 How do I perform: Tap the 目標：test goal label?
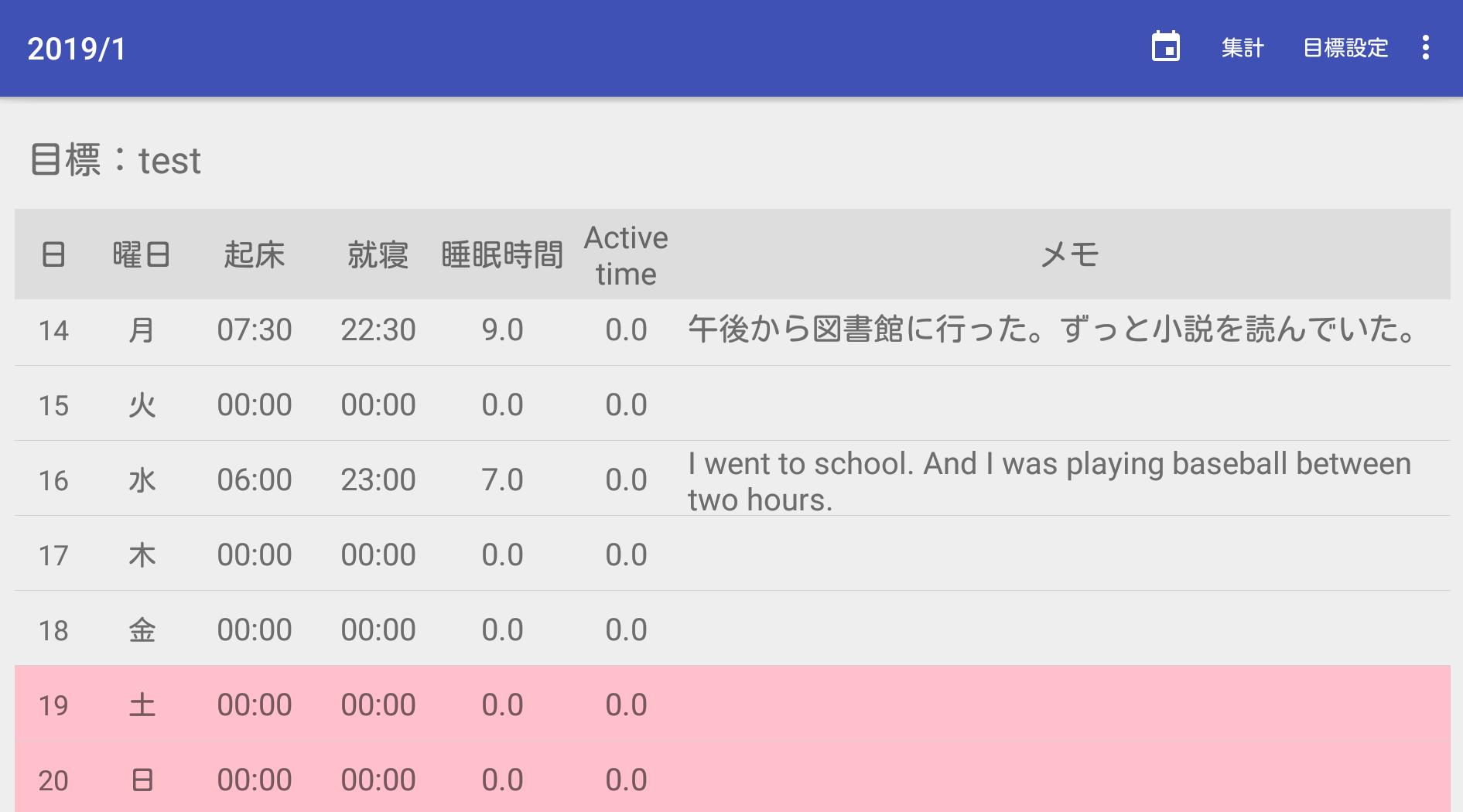(x=115, y=160)
